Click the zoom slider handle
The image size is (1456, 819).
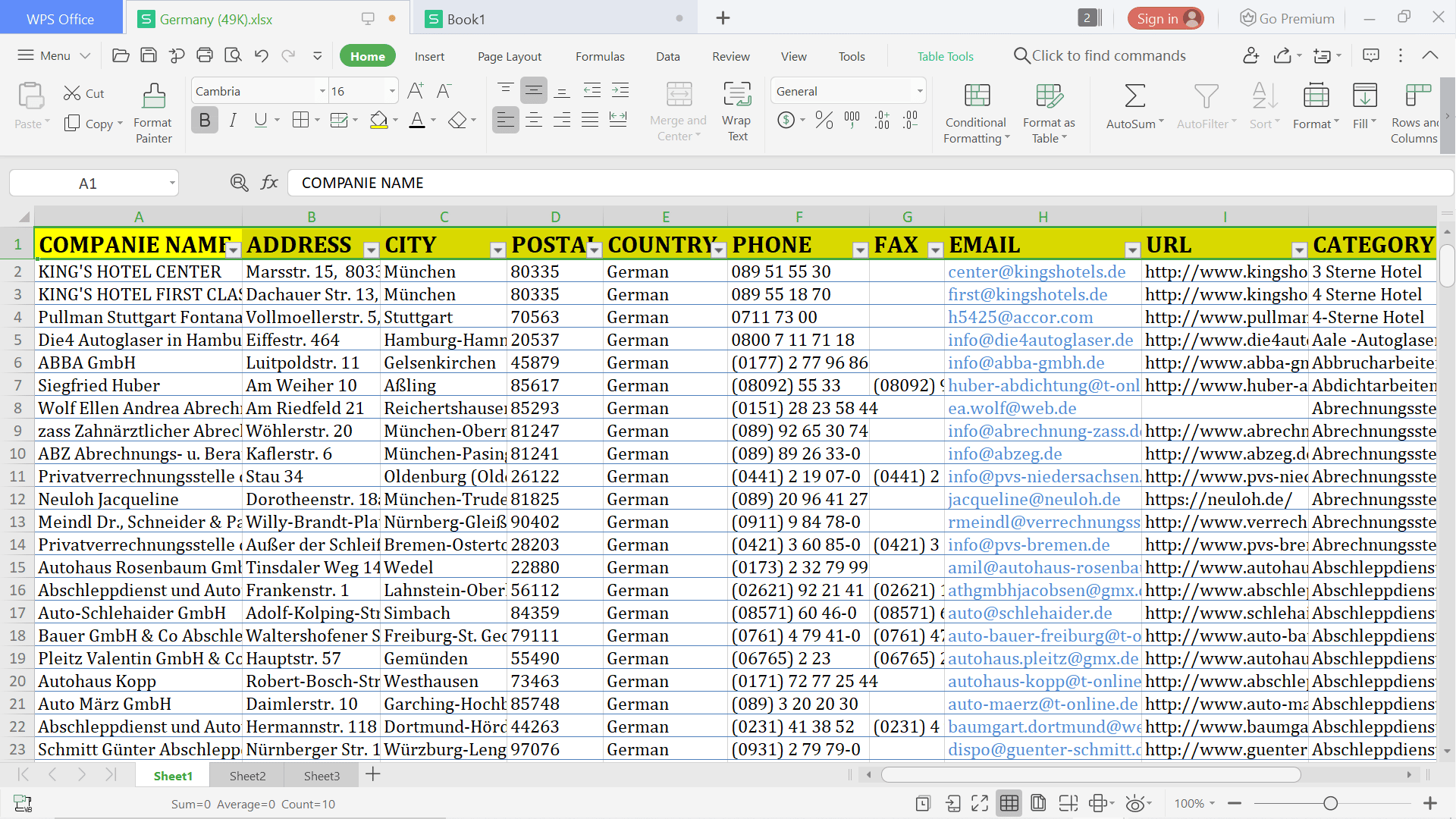coord(1330,803)
